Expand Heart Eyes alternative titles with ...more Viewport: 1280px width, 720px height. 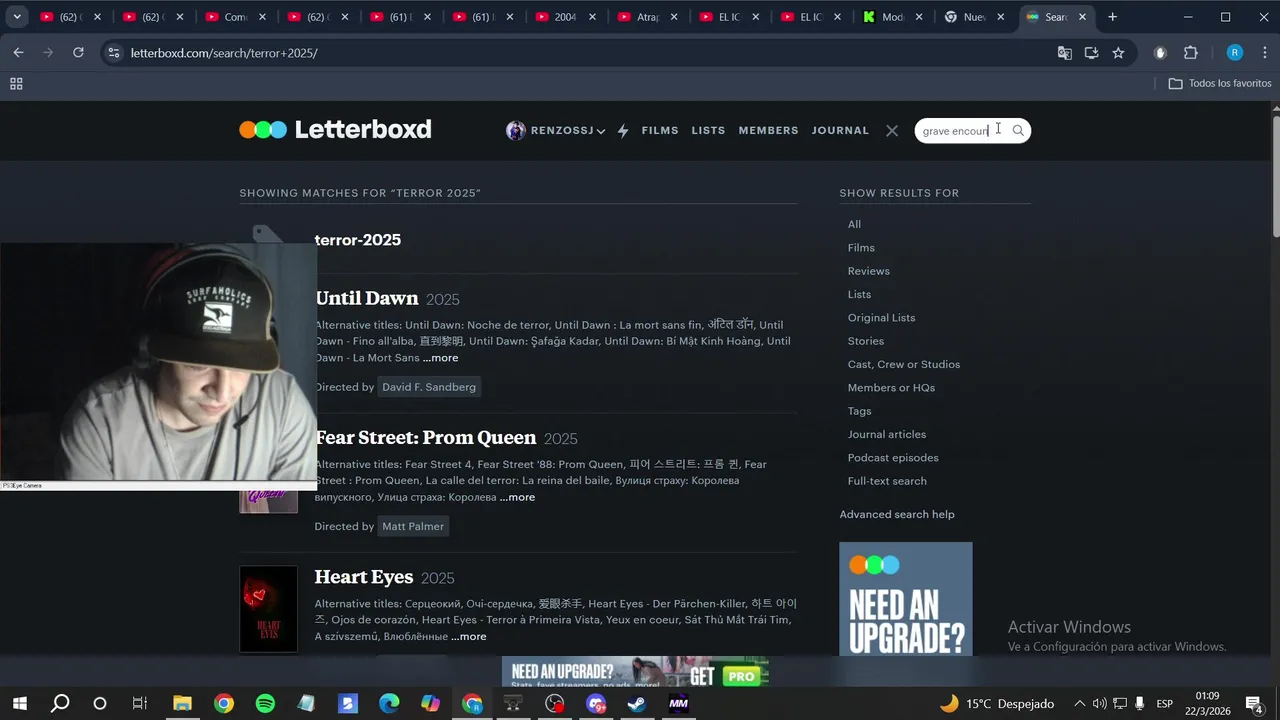(468, 636)
